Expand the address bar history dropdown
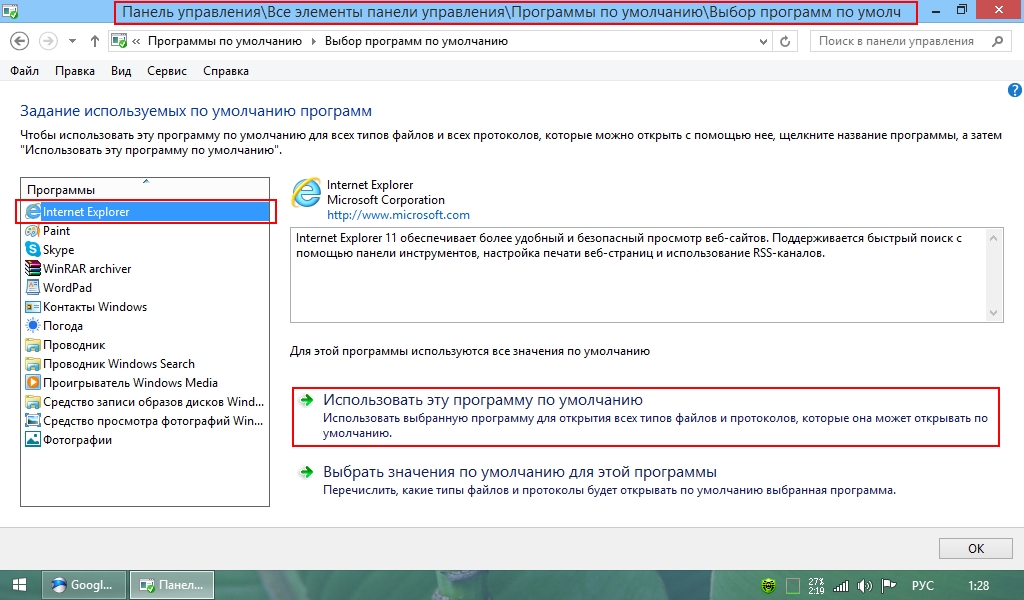 click(763, 42)
